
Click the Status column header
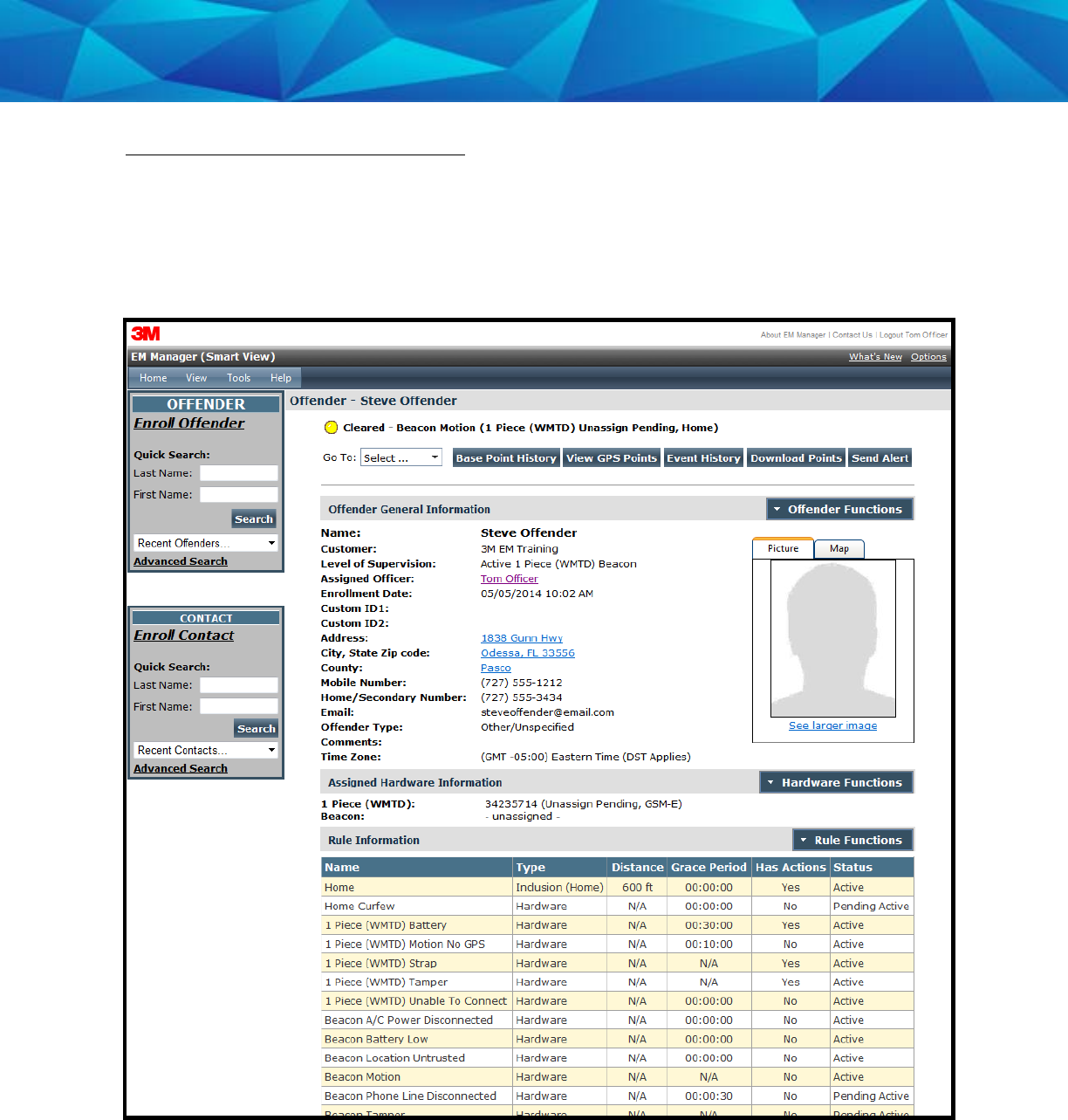pos(872,867)
